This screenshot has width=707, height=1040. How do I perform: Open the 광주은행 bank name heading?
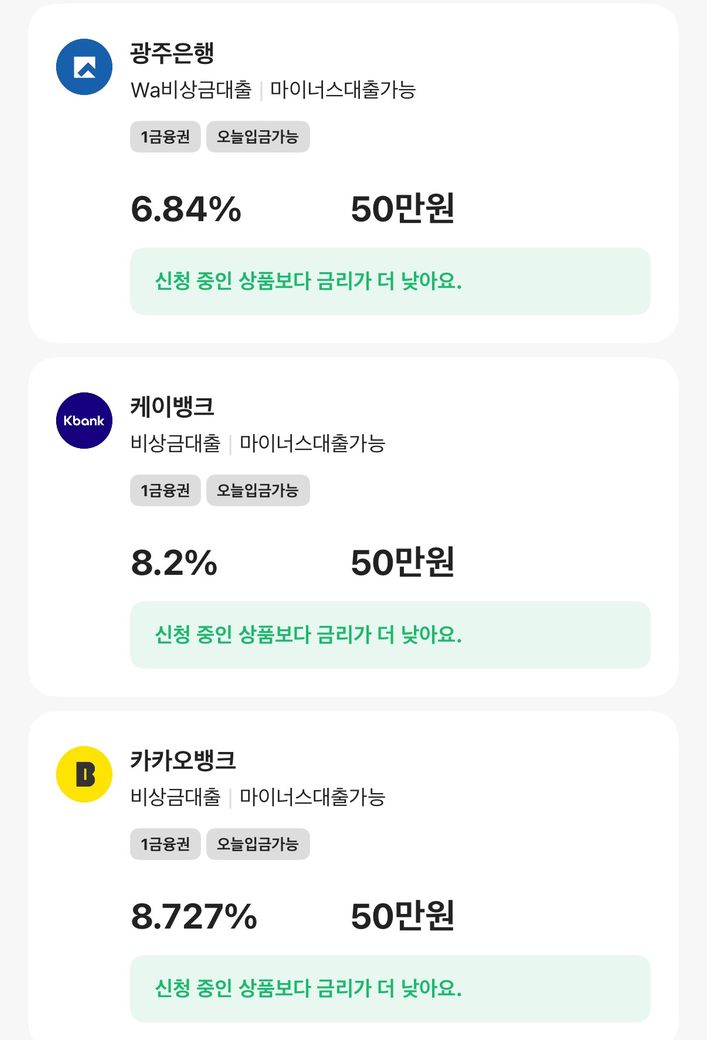coord(172,53)
